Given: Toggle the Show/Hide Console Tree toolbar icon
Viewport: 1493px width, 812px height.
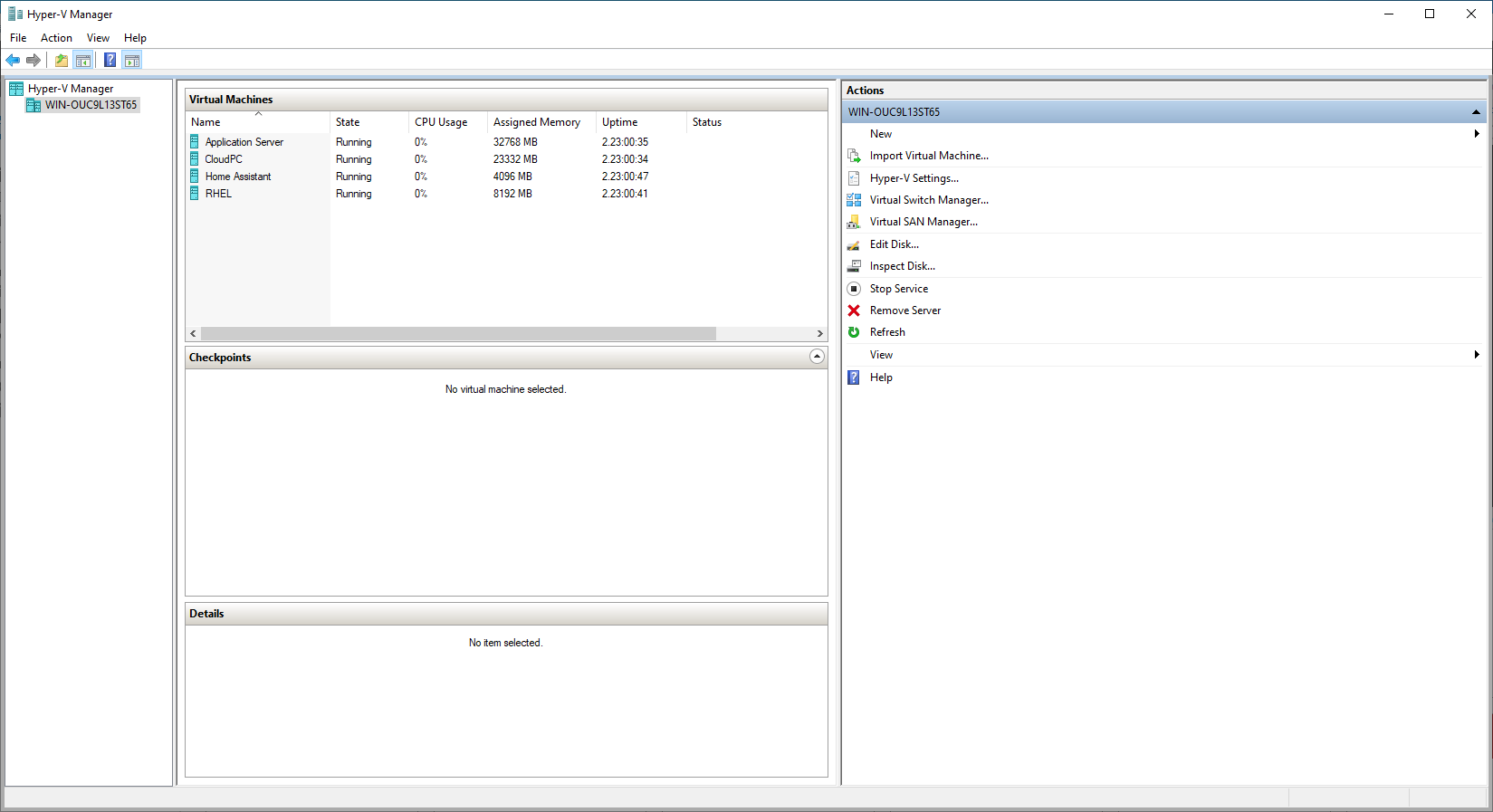Looking at the screenshot, I should tap(83, 61).
